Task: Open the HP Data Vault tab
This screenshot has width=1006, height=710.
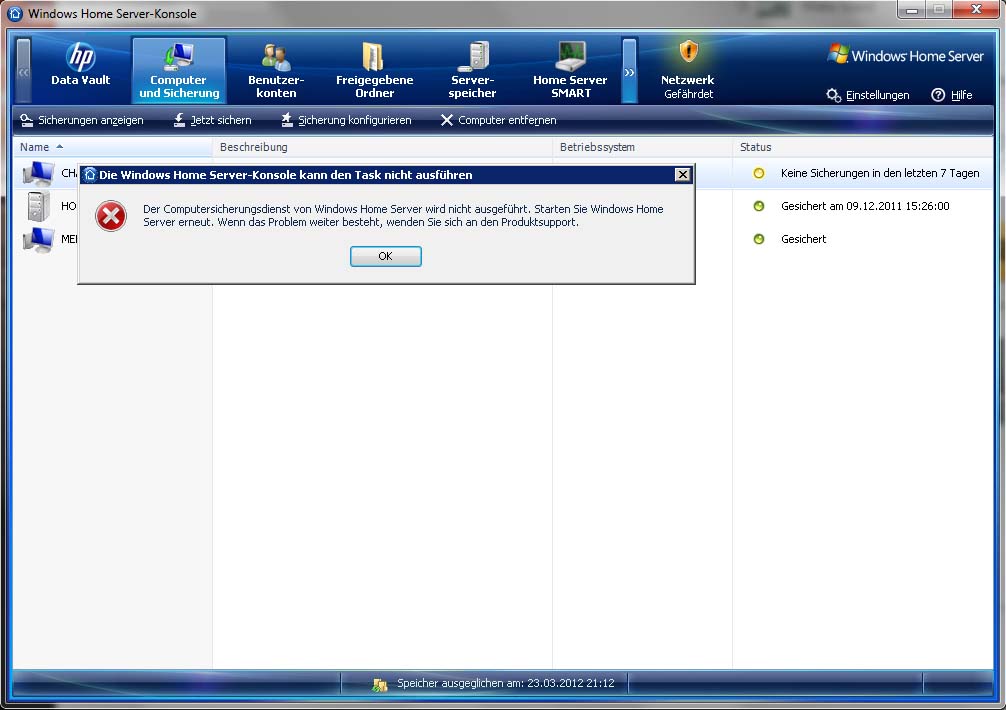Action: pyautogui.click(x=81, y=66)
